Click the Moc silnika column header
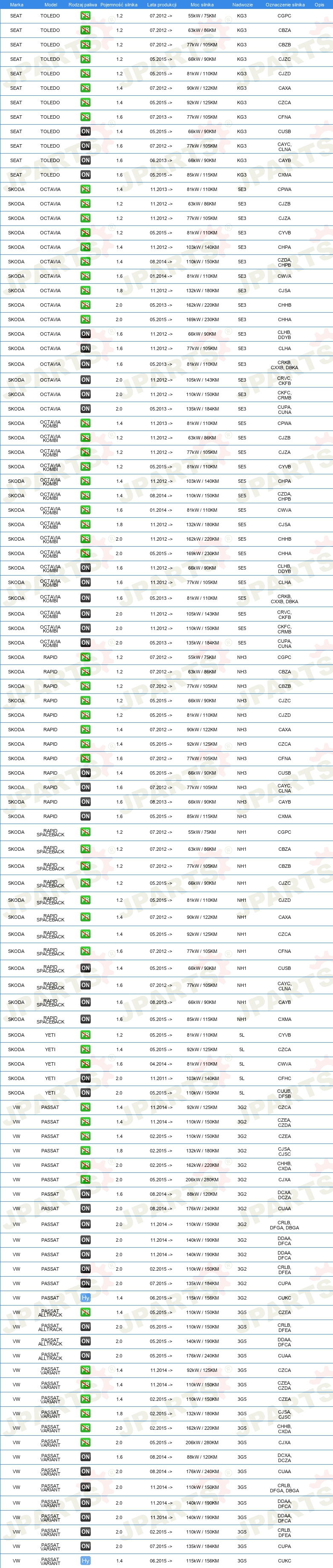 pyautogui.click(x=202, y=4)
